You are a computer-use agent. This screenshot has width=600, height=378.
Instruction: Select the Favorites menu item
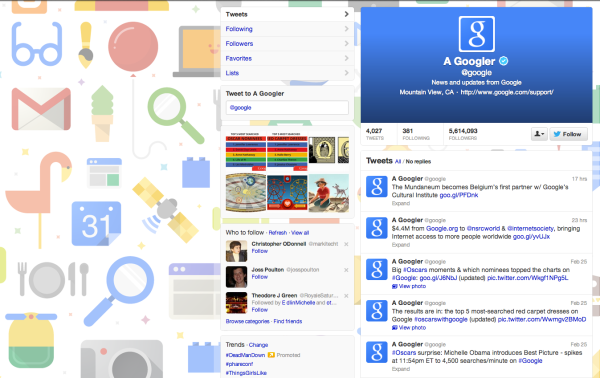[x=287, y=59]
